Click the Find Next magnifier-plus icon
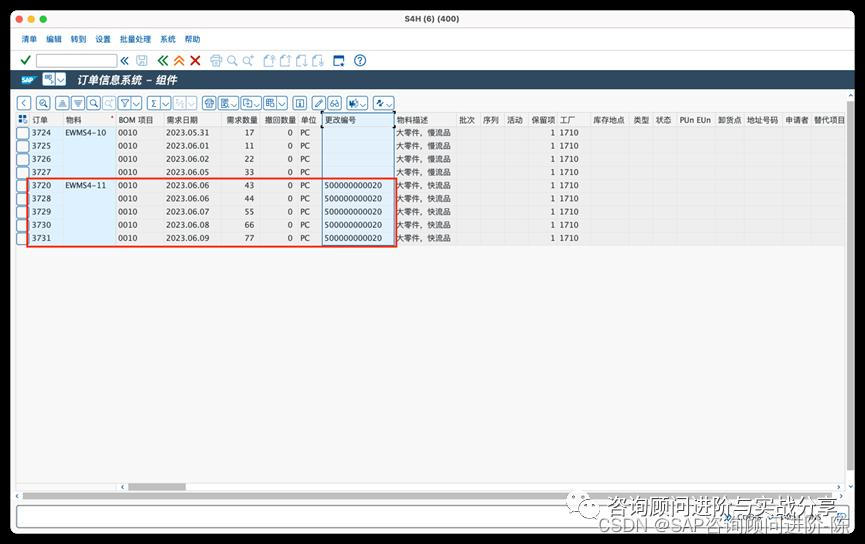 [248, 61]
